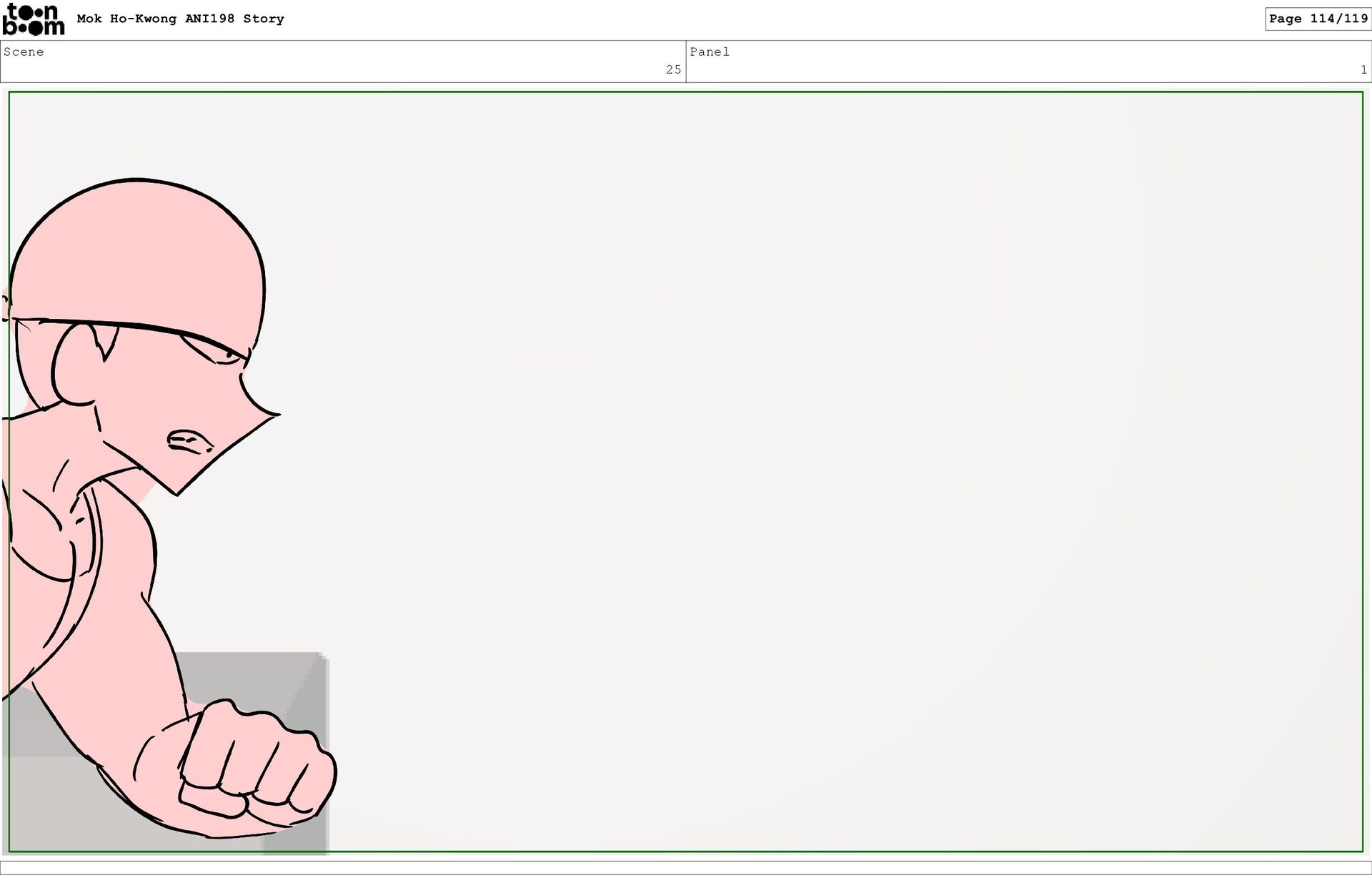The width and height of the screenshot is (1372, 888).
Task: Click the character's gritted mouth
Action: click(189, 442)
